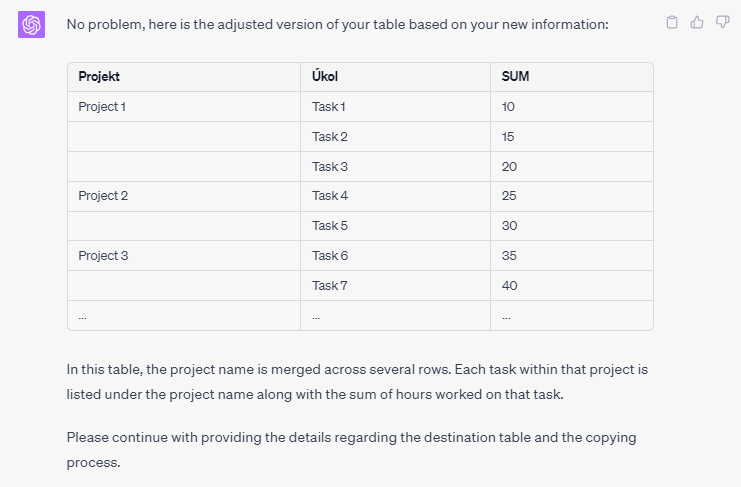Click the Task 4 cell
The height and width of the screenshot is (487, 741).
click(x=396, y=196)
